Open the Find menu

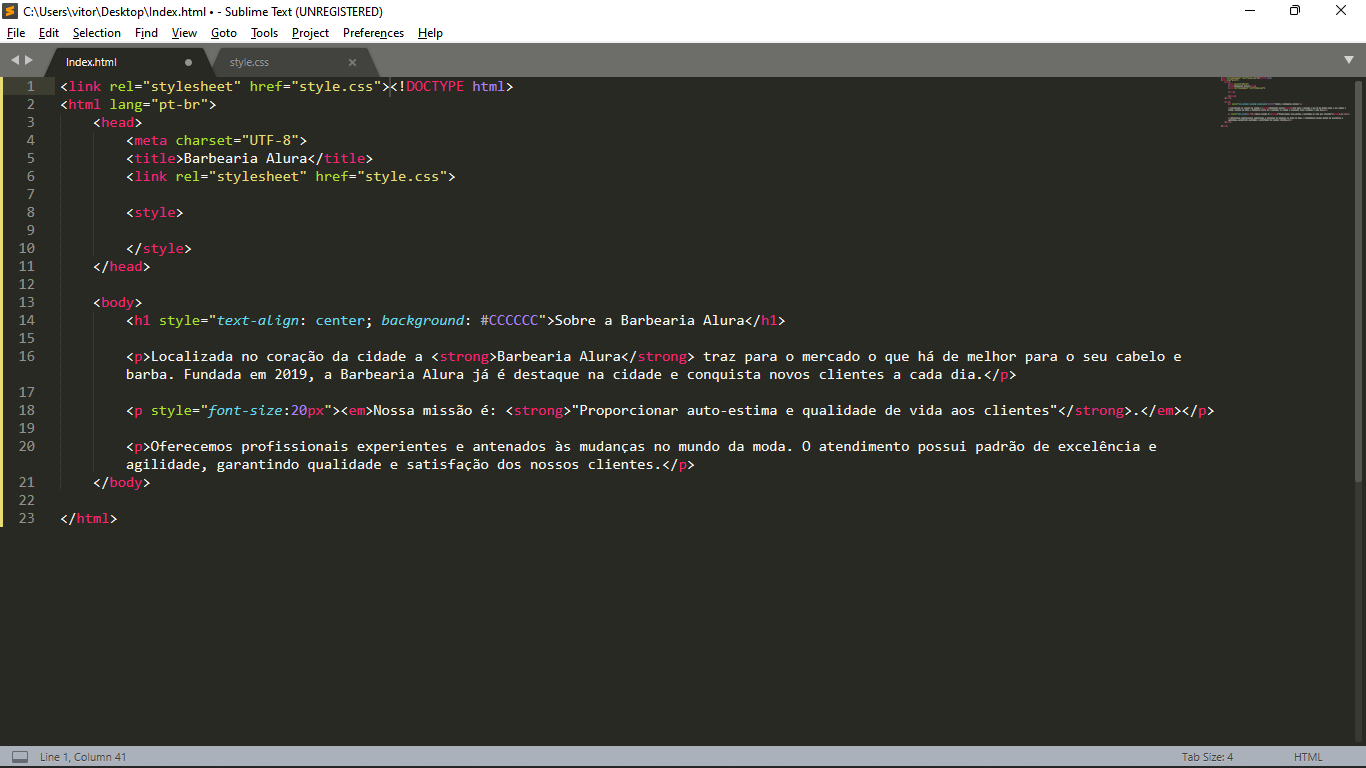146,33
